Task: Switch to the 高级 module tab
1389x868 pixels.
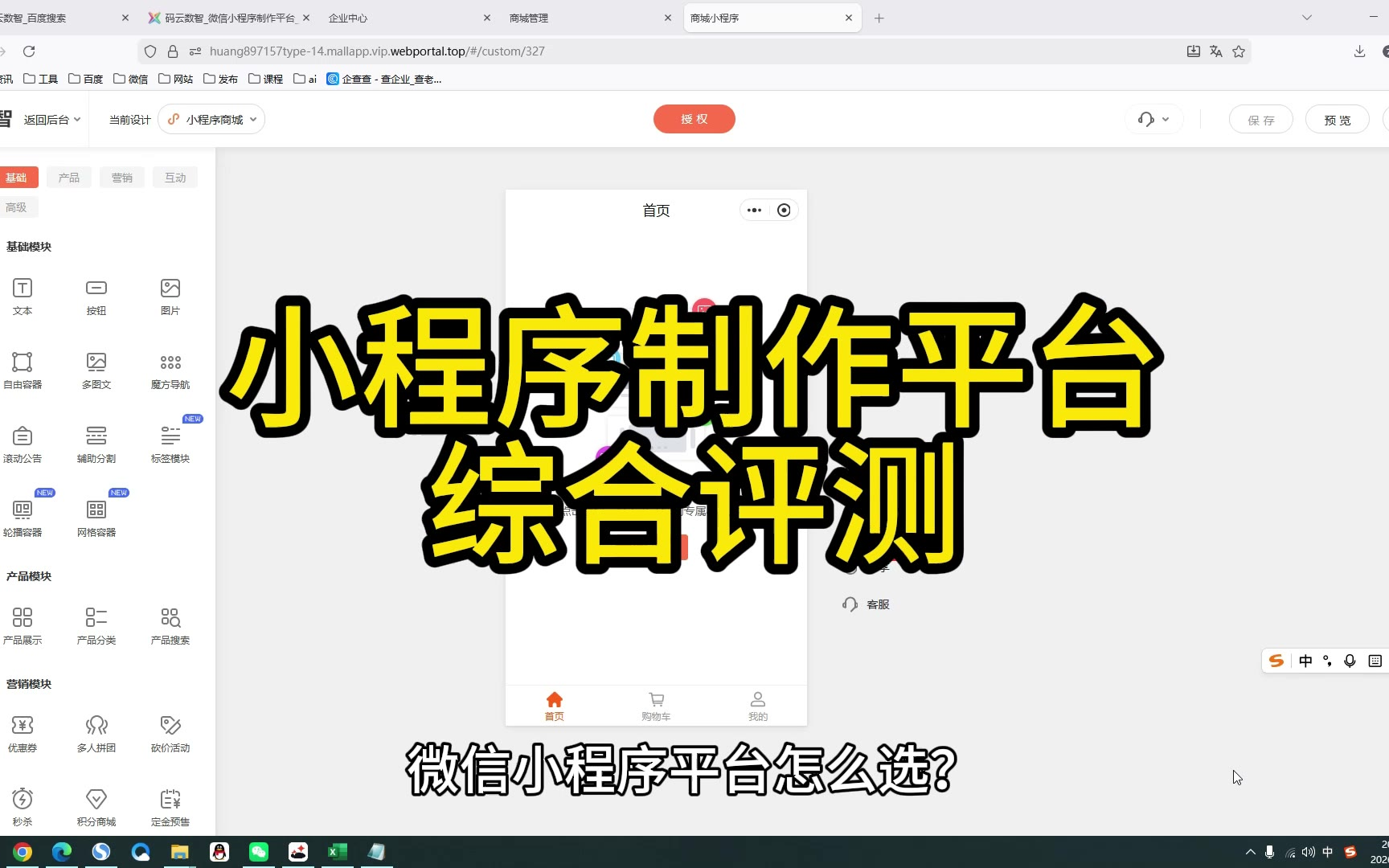Action: click(x=18, y=207)
